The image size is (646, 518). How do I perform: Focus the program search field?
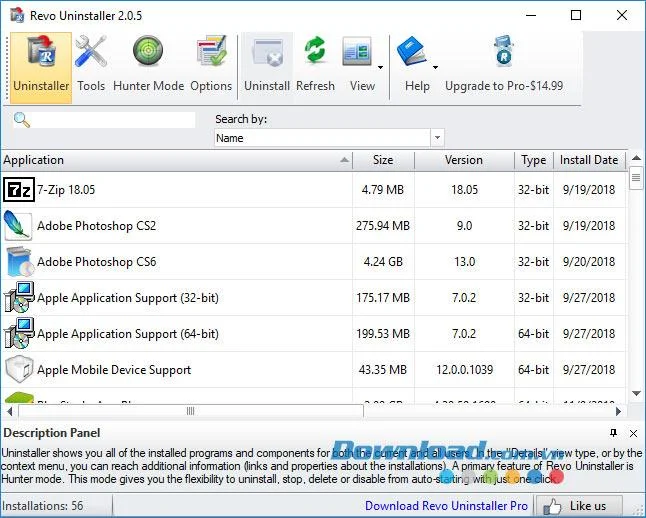pyautogui.click(x=112, y=120)
